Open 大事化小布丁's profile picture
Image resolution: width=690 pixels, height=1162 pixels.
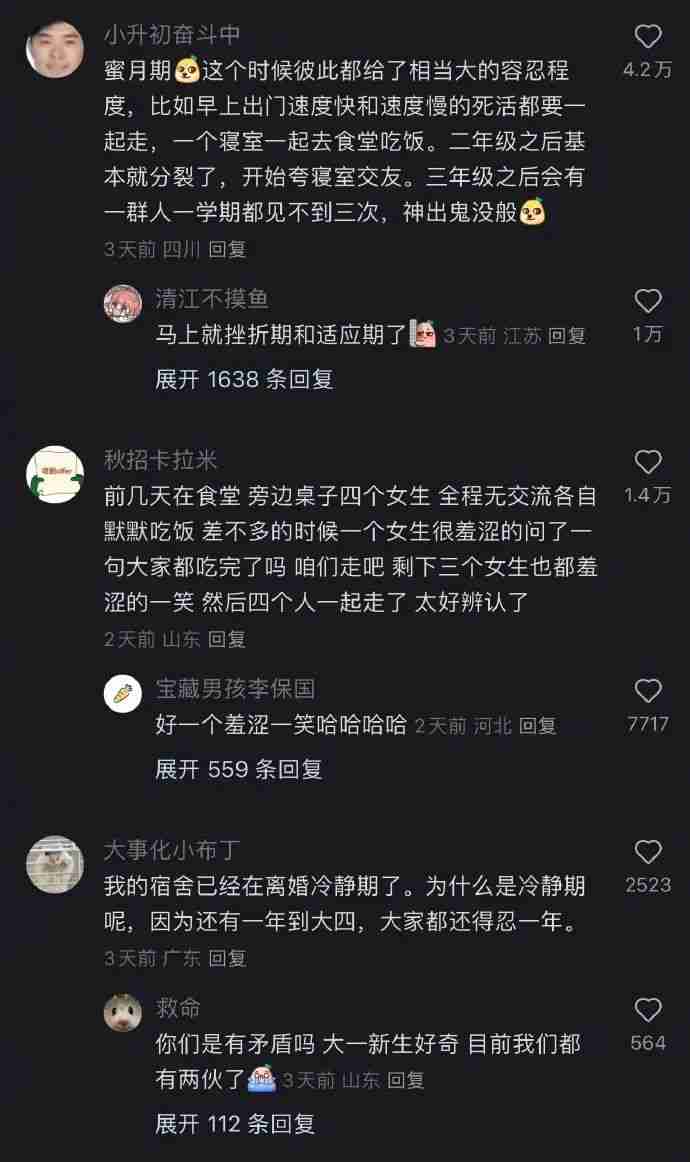coord(55,864)
